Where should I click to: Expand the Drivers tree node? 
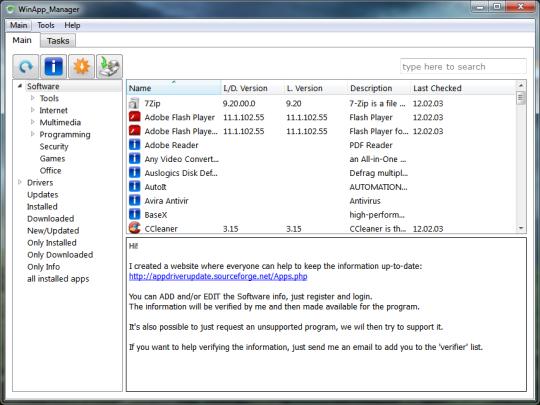[x=20, y=182]
